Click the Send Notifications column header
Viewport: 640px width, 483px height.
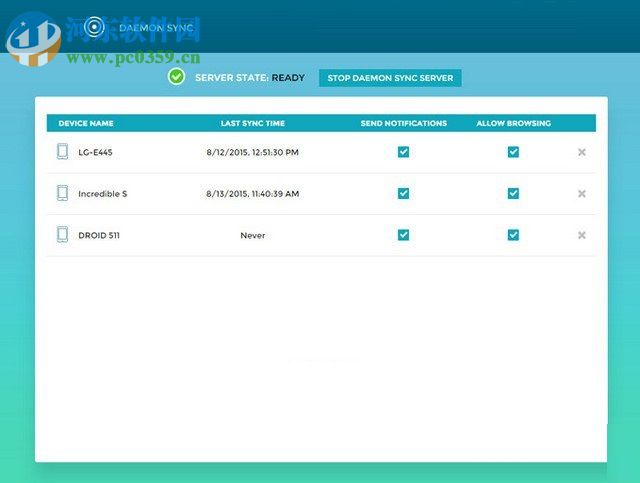(404, 123)
